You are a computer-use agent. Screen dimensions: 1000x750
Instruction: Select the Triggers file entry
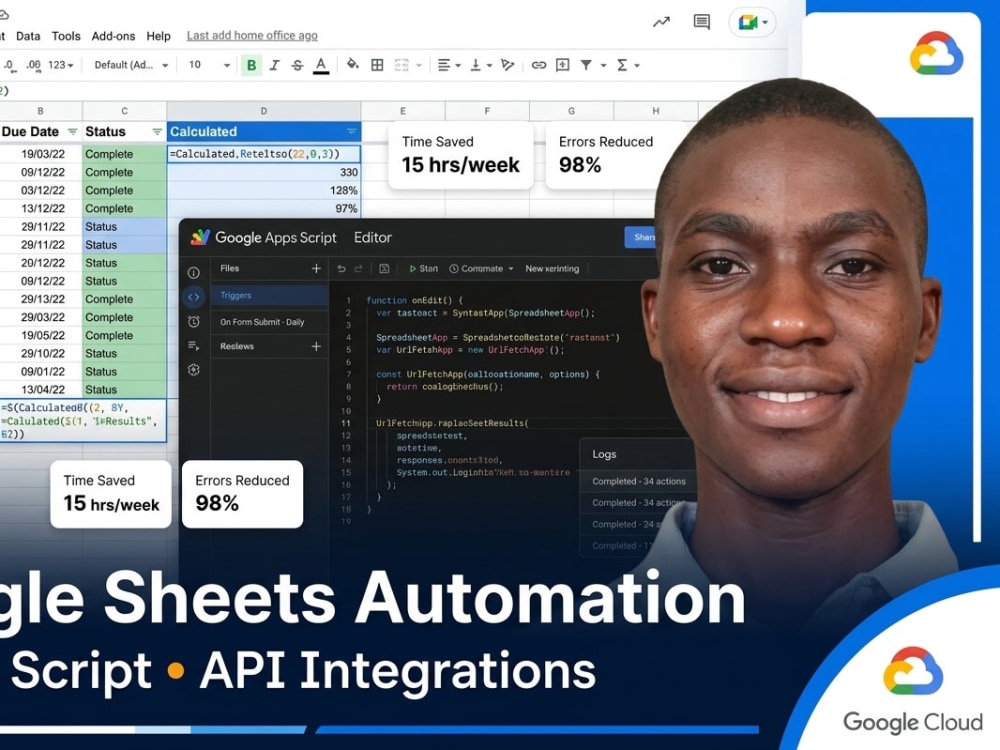pos(269,295)
